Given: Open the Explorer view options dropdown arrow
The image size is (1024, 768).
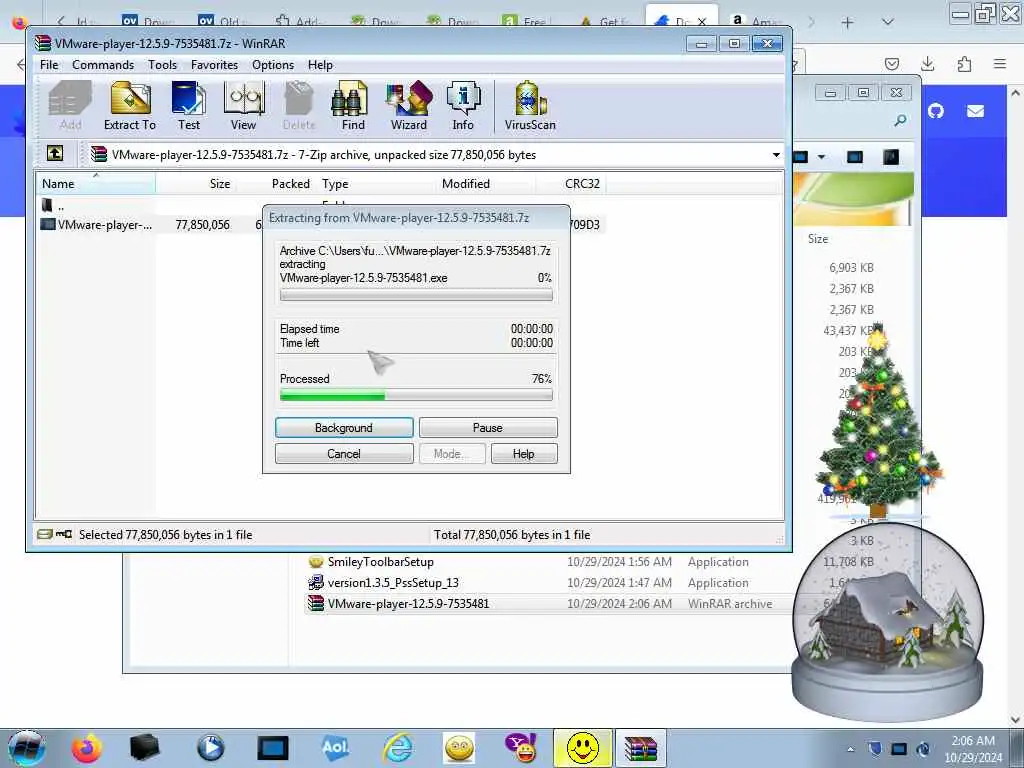Looking at the screenshot, I should pos(822,157).
